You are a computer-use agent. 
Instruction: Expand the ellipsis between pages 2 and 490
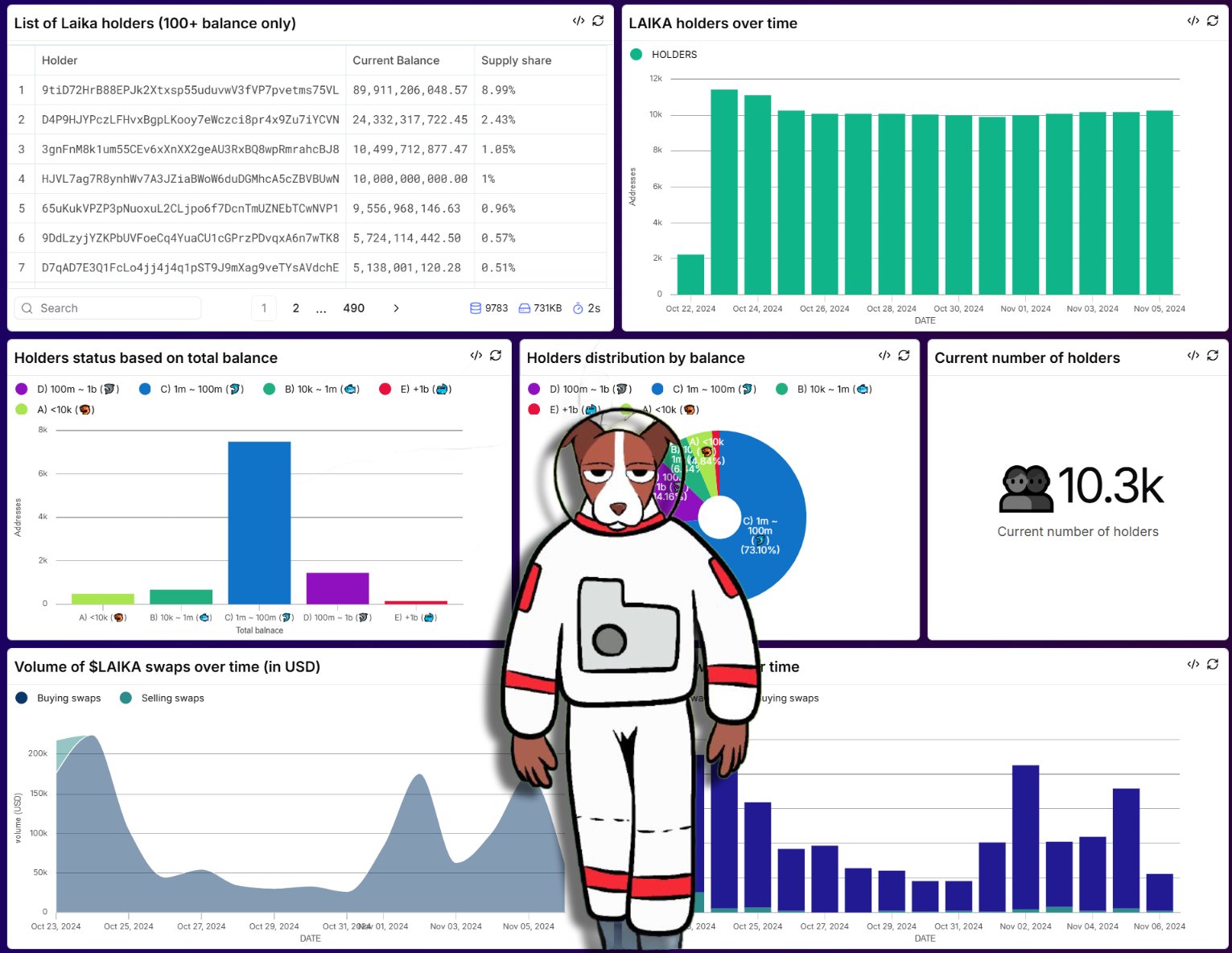[x=321, y=308]
